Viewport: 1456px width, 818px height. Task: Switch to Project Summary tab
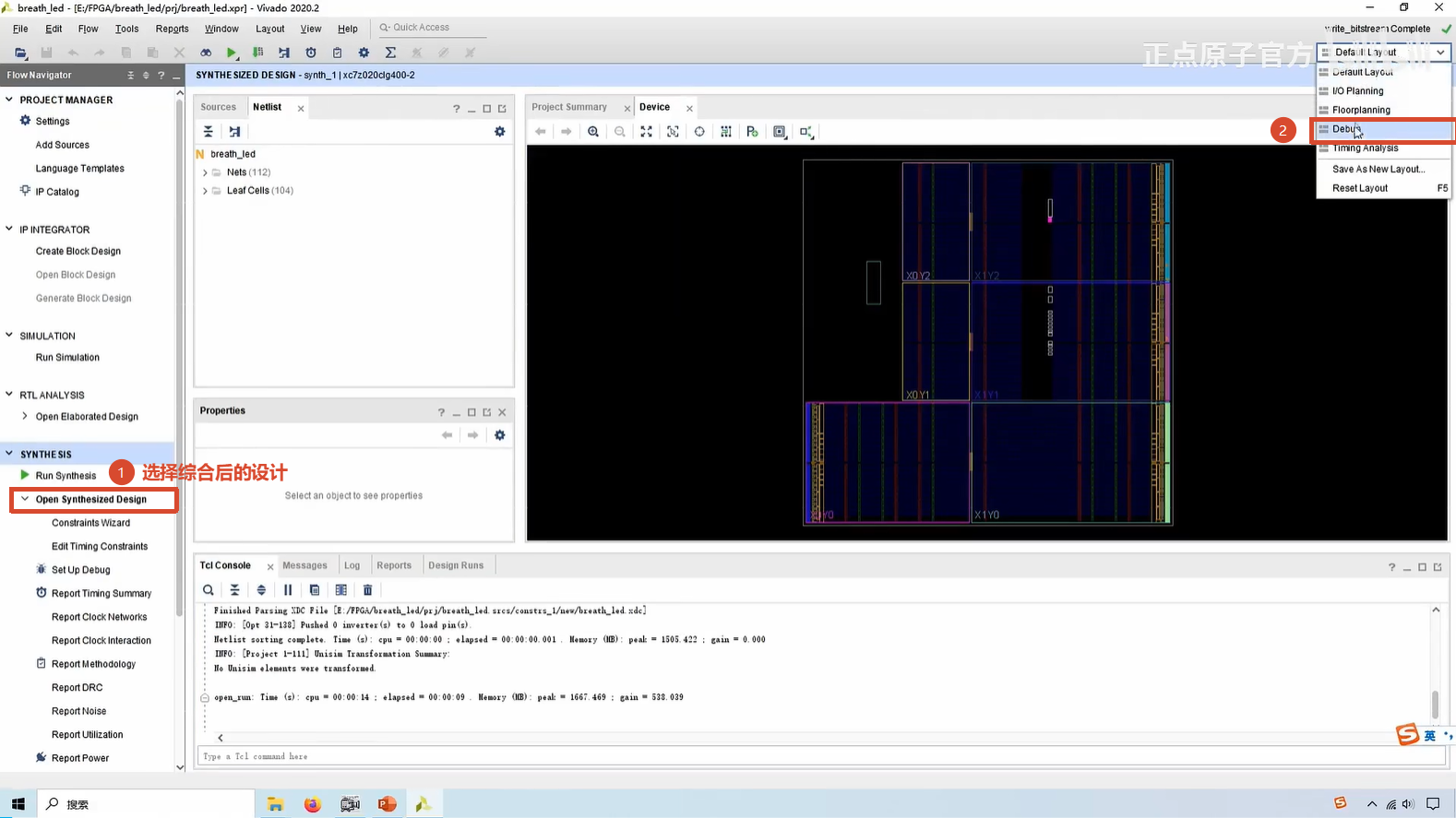[569, 107]
